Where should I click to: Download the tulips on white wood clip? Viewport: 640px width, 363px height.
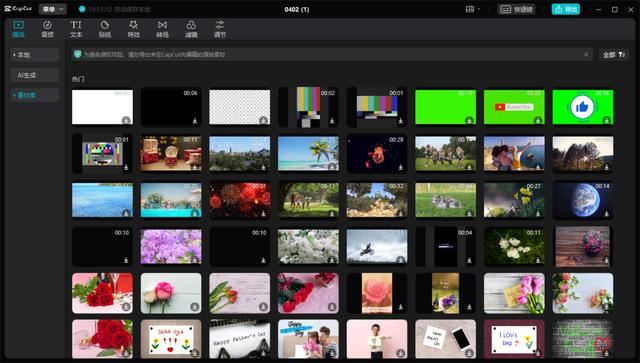point(263,307)
